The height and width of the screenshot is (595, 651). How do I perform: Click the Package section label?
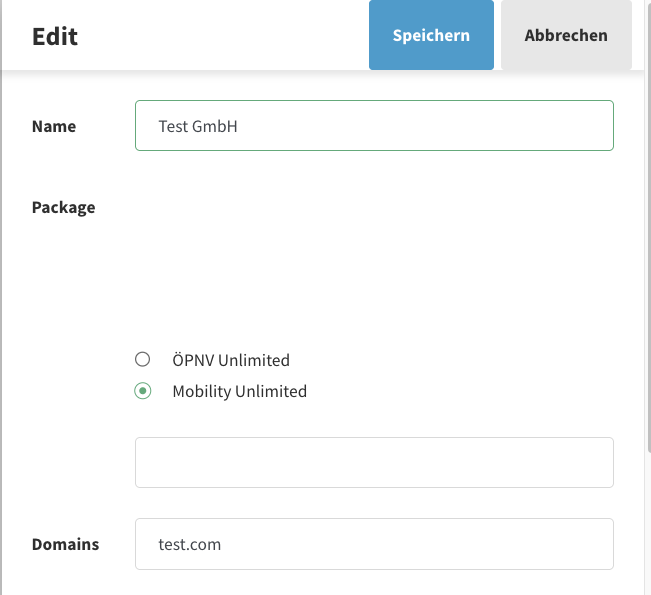click(64, 208)
